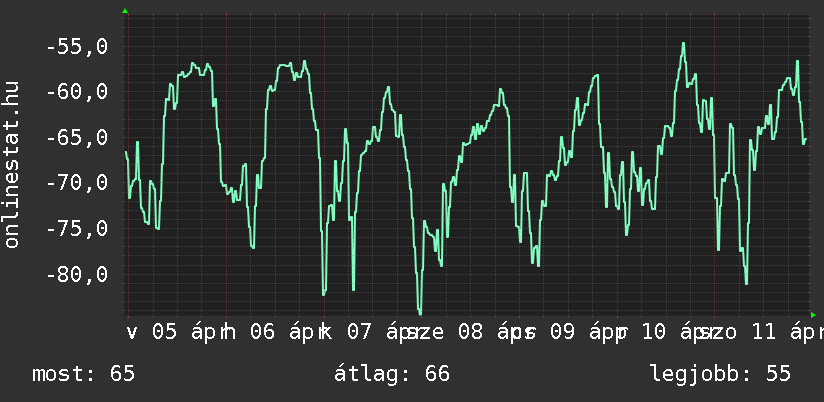Click the 'cs 09 ápr' date label
The height and width of the screenshot is (402, 824).
point(566,332)
